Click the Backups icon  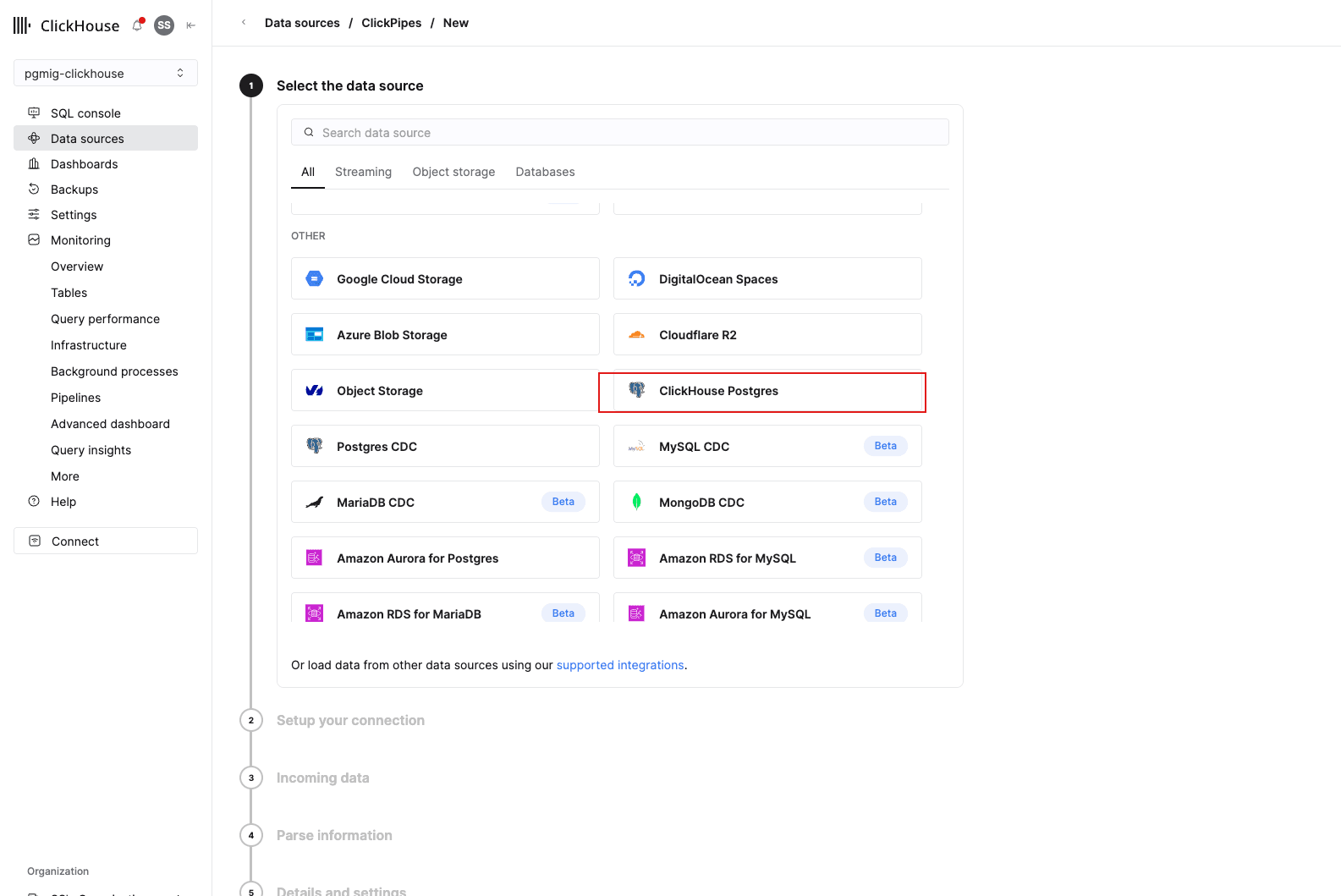click(34, 189)
